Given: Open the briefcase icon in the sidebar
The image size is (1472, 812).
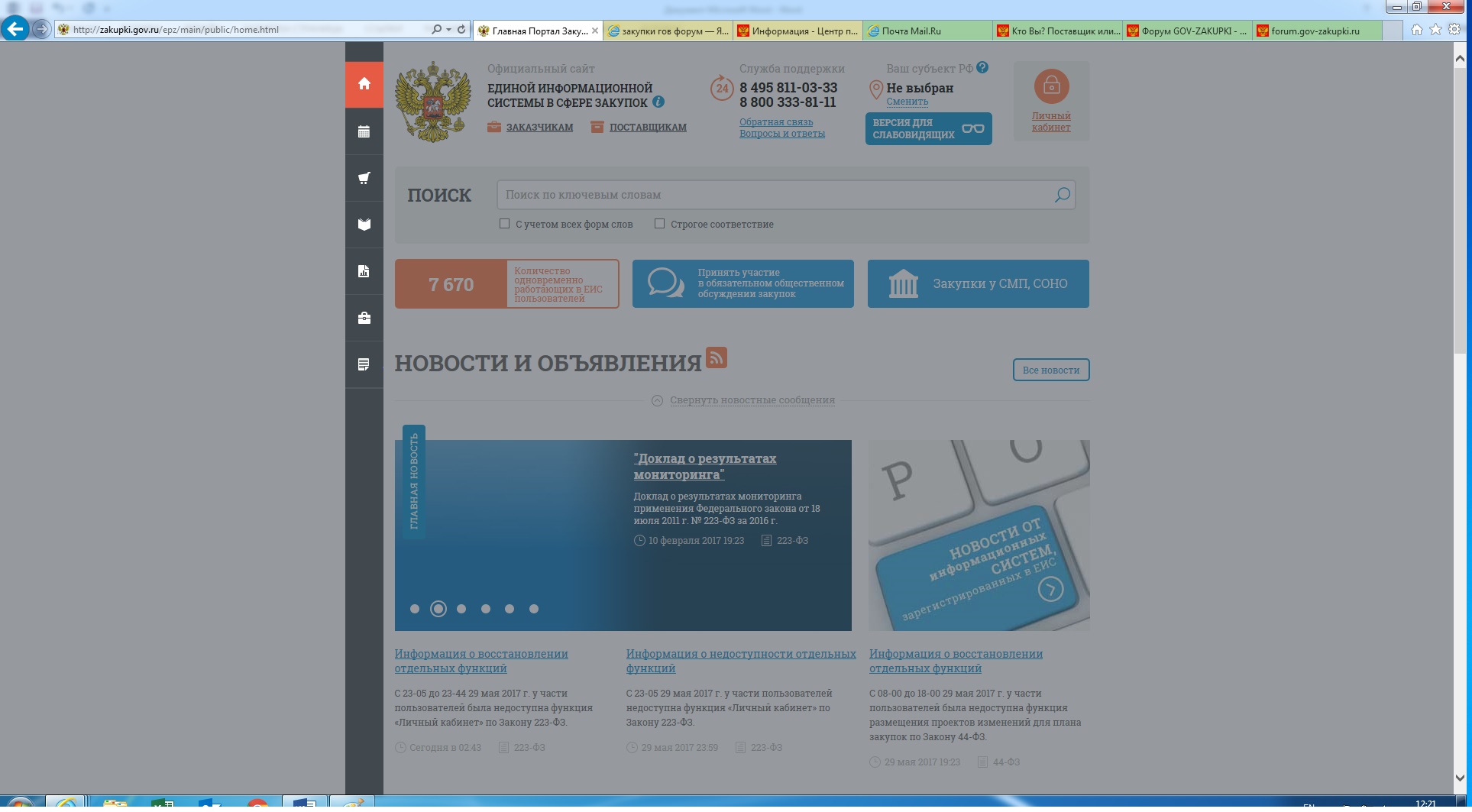Looking at the screenshot, I should pyautogui.click(x=364, y=318).
